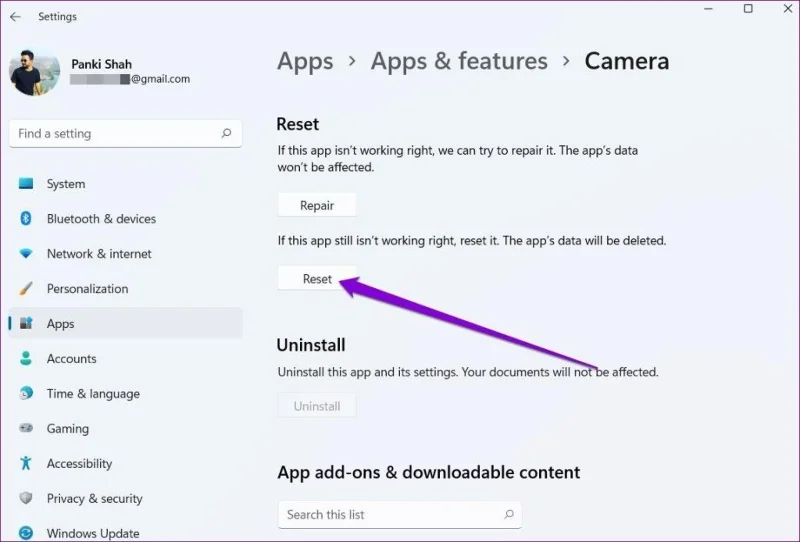Click the Accessibility figure icon
The image size is (800, 542).
click(x=26, y=463)
